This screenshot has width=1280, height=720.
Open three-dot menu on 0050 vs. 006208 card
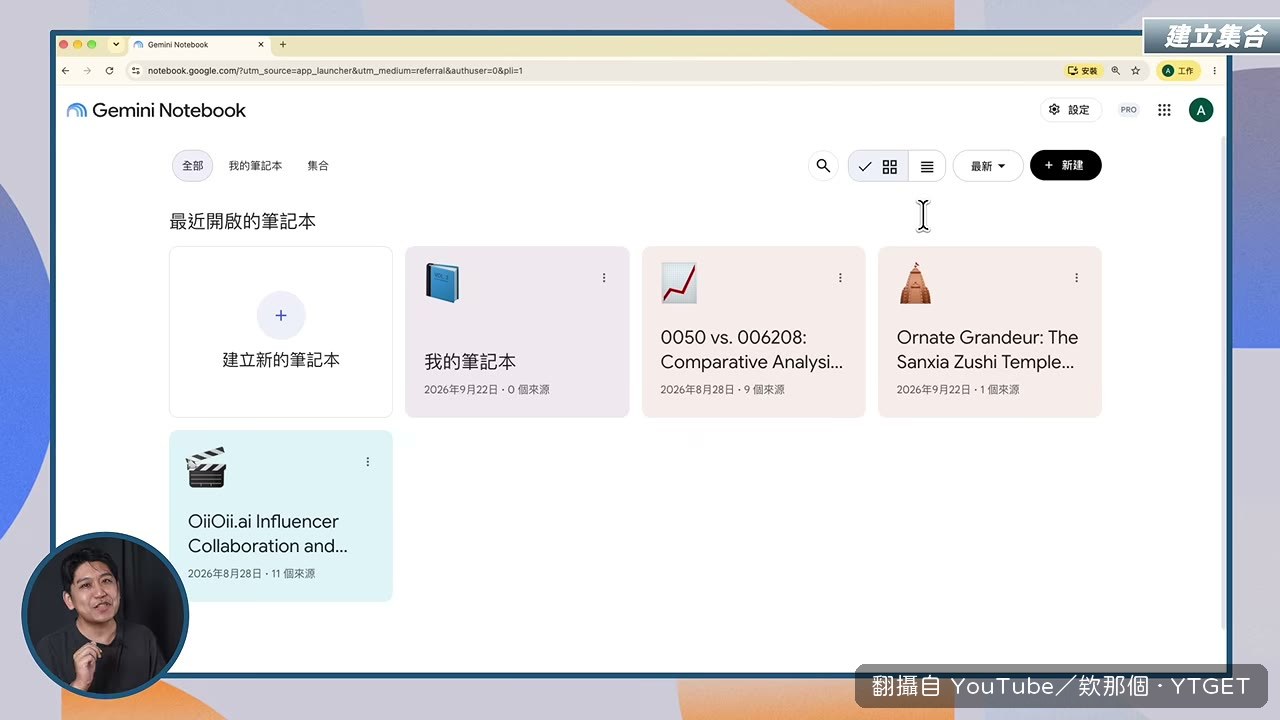click(840, 278)
